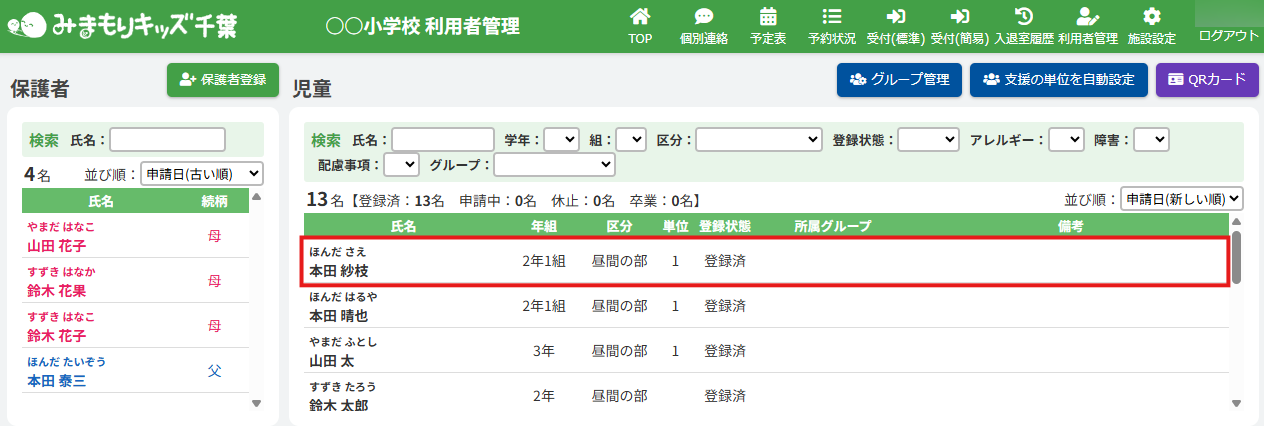1264x426 pixels.
Task: Go to TOP home icon
Action: pyautogui.click(x=639, y=17)
